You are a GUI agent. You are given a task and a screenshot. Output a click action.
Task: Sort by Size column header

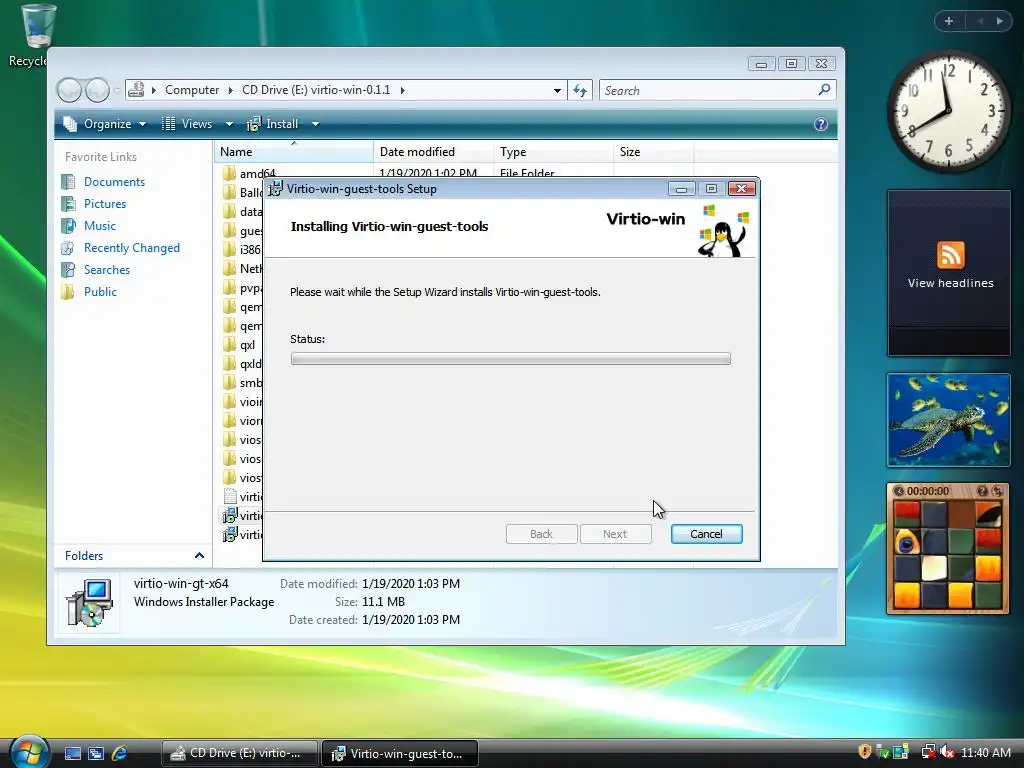[x=654, y=152]
